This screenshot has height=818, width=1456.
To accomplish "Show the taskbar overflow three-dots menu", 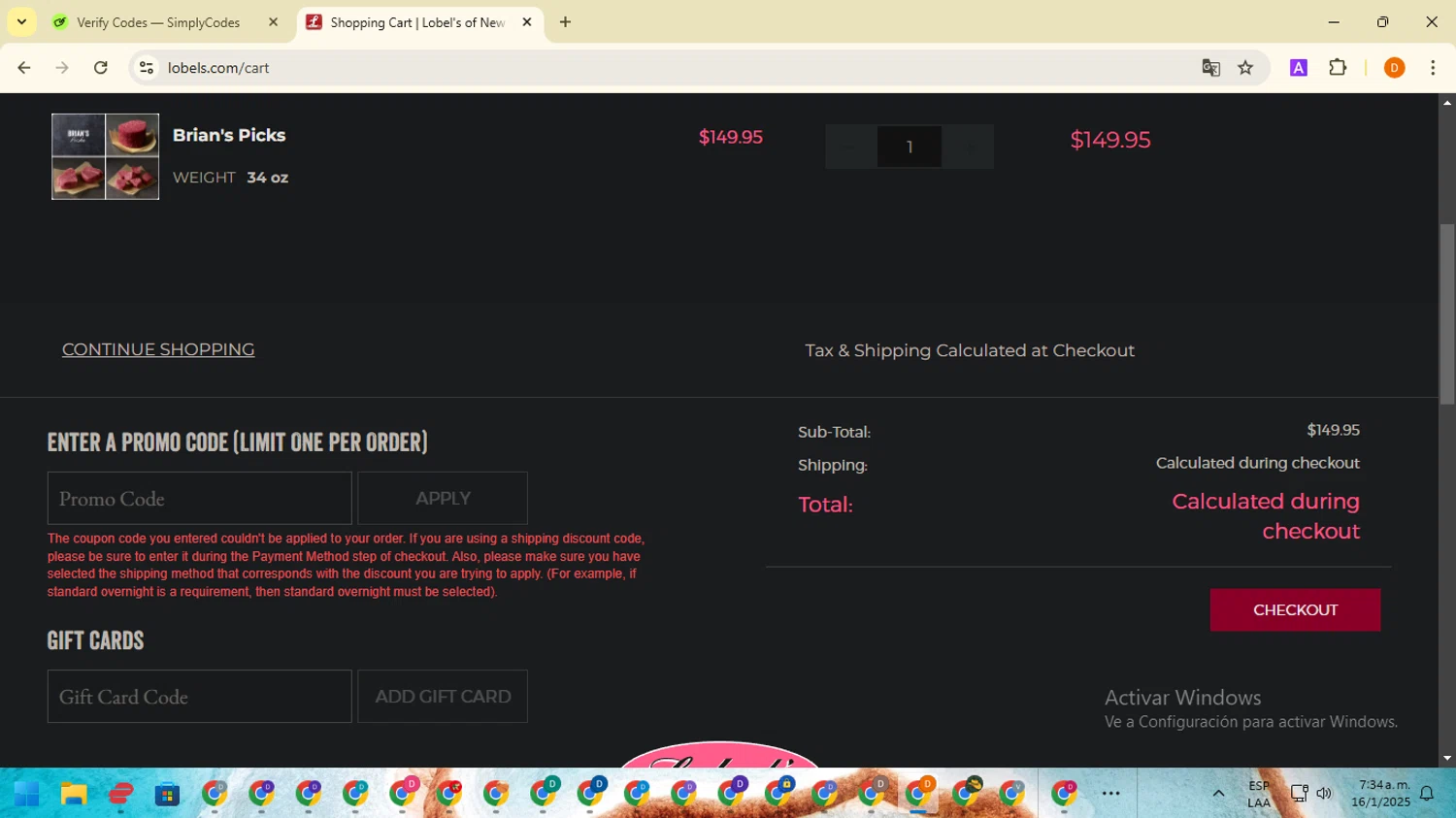I will pyautogui.click(x=1111, y=794).
